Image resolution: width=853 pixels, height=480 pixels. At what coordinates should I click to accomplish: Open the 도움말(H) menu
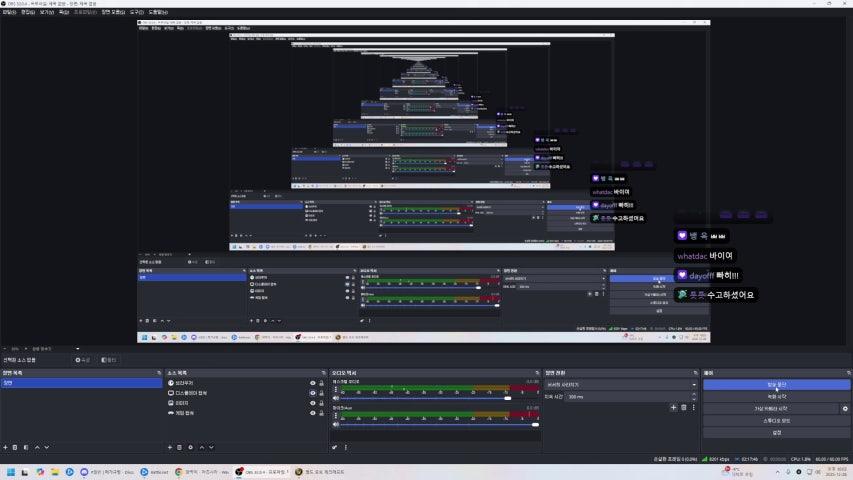click(x=158, y=12)
